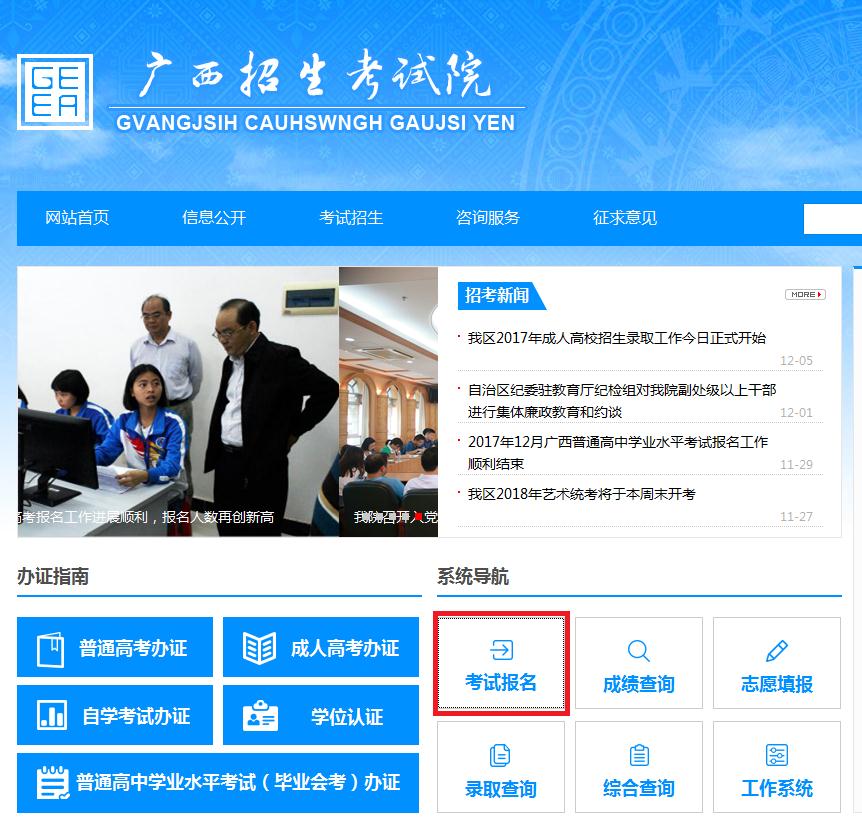This screenshot has height=823, width=862.
Task: Open news about 2018年艺术统考
Action: [582, 494]
